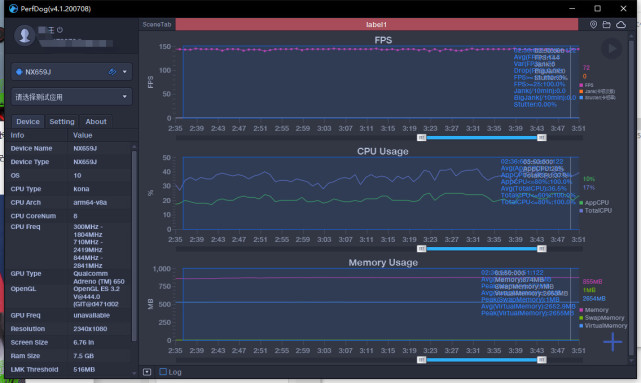This screenshot has width=641, height=383.
Task: Click the left handle of the FPS range slider
Action: click(421, 138)
